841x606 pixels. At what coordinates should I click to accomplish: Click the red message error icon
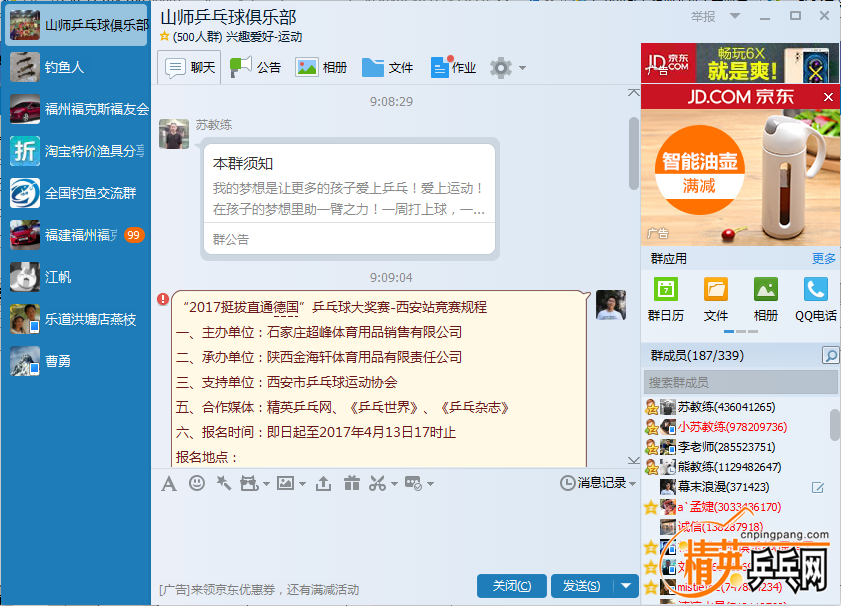pos(163,299)
